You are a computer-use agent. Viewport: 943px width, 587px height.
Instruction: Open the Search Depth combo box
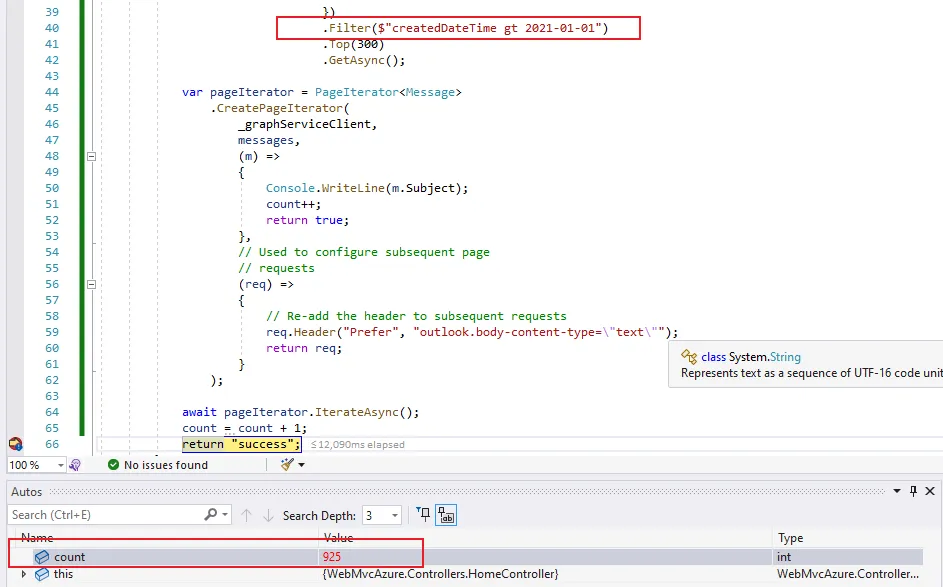(382, 515)
